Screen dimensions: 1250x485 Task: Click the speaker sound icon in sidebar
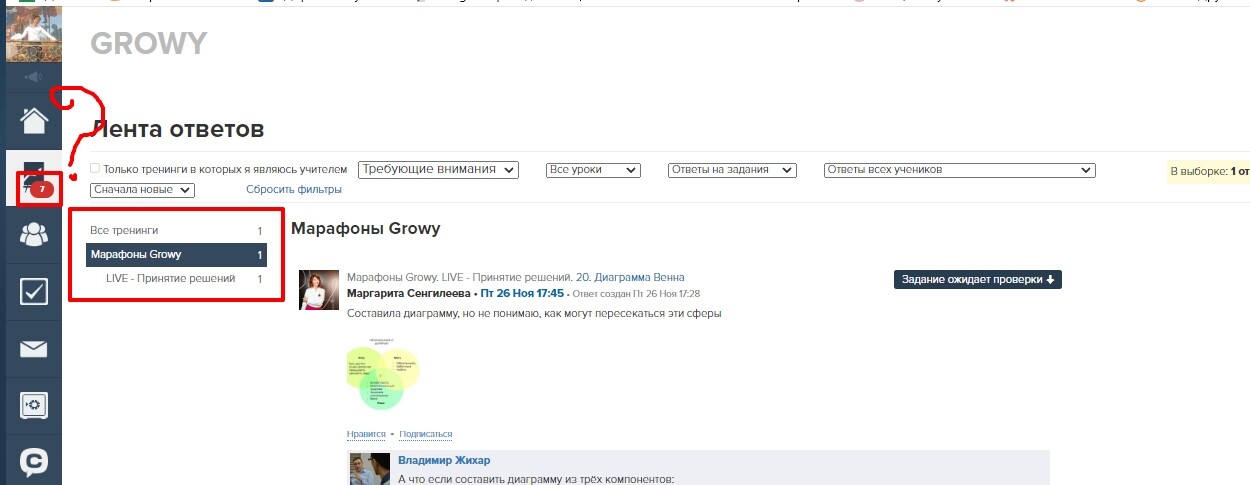[33, 77]
